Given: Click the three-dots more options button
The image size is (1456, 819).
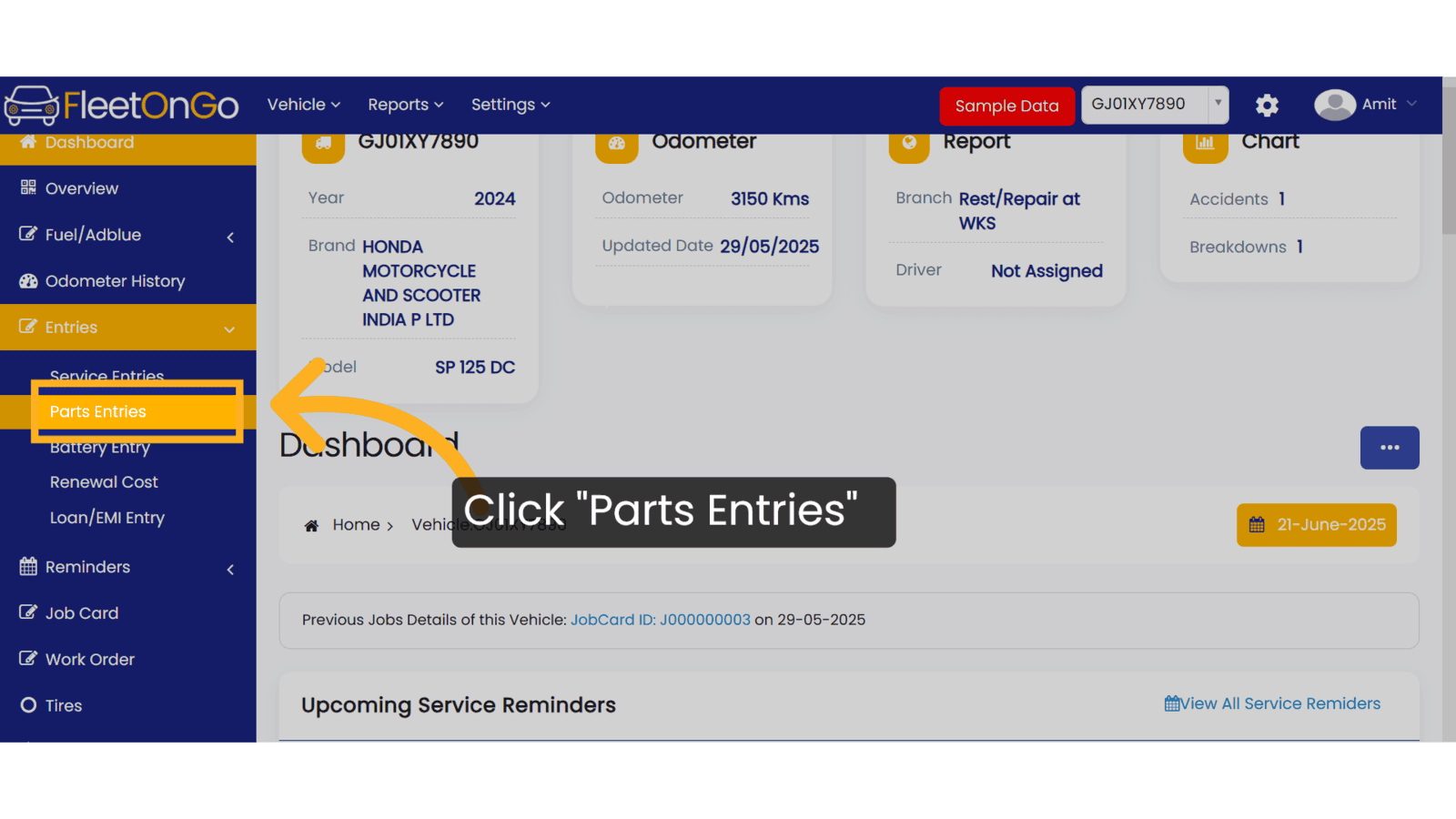Looking at the screenshot, I should pyautogui.click(x=1390, y=448).
